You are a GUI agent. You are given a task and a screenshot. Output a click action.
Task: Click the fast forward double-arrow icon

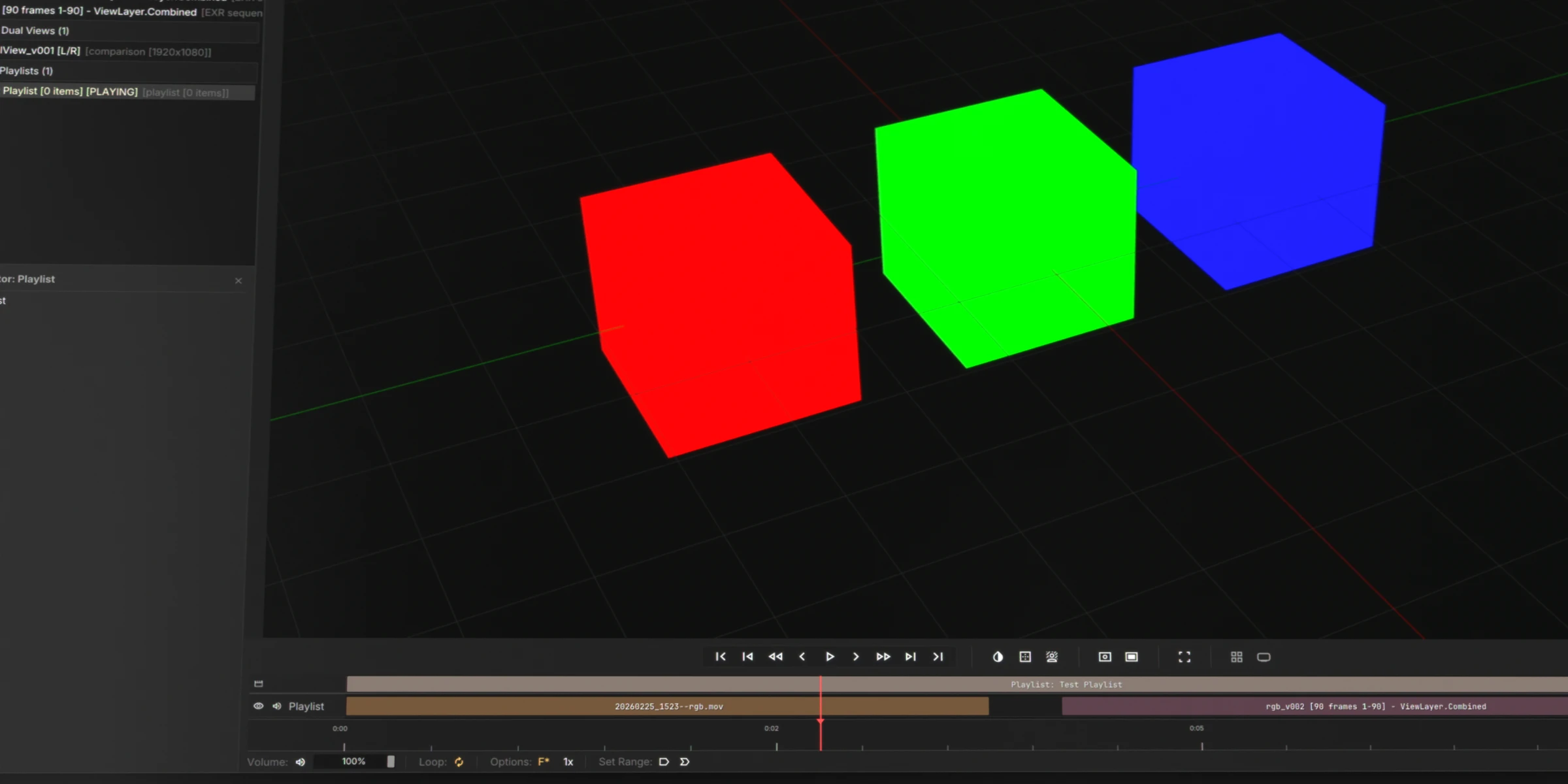[883, 657]
